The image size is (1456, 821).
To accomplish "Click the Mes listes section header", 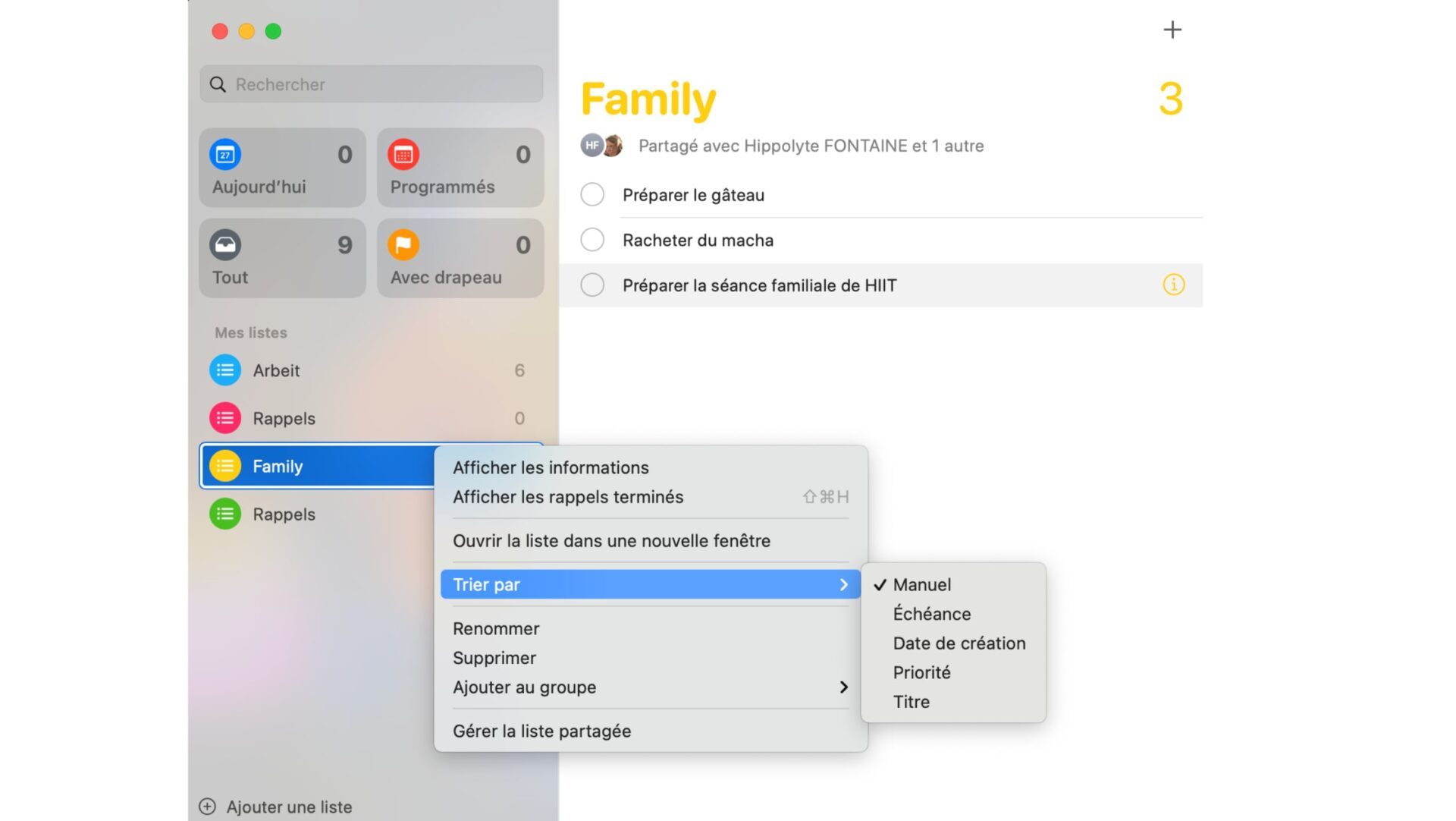I will pyautogui.click(x=251, y=332).
